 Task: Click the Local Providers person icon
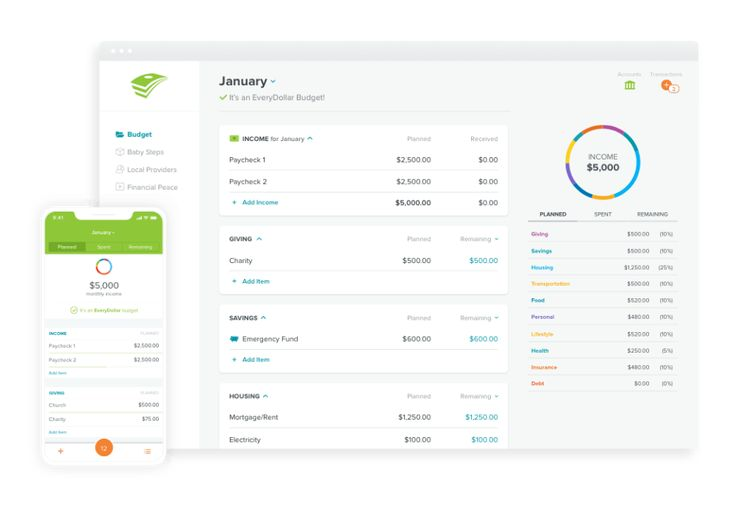click(120, 169)
